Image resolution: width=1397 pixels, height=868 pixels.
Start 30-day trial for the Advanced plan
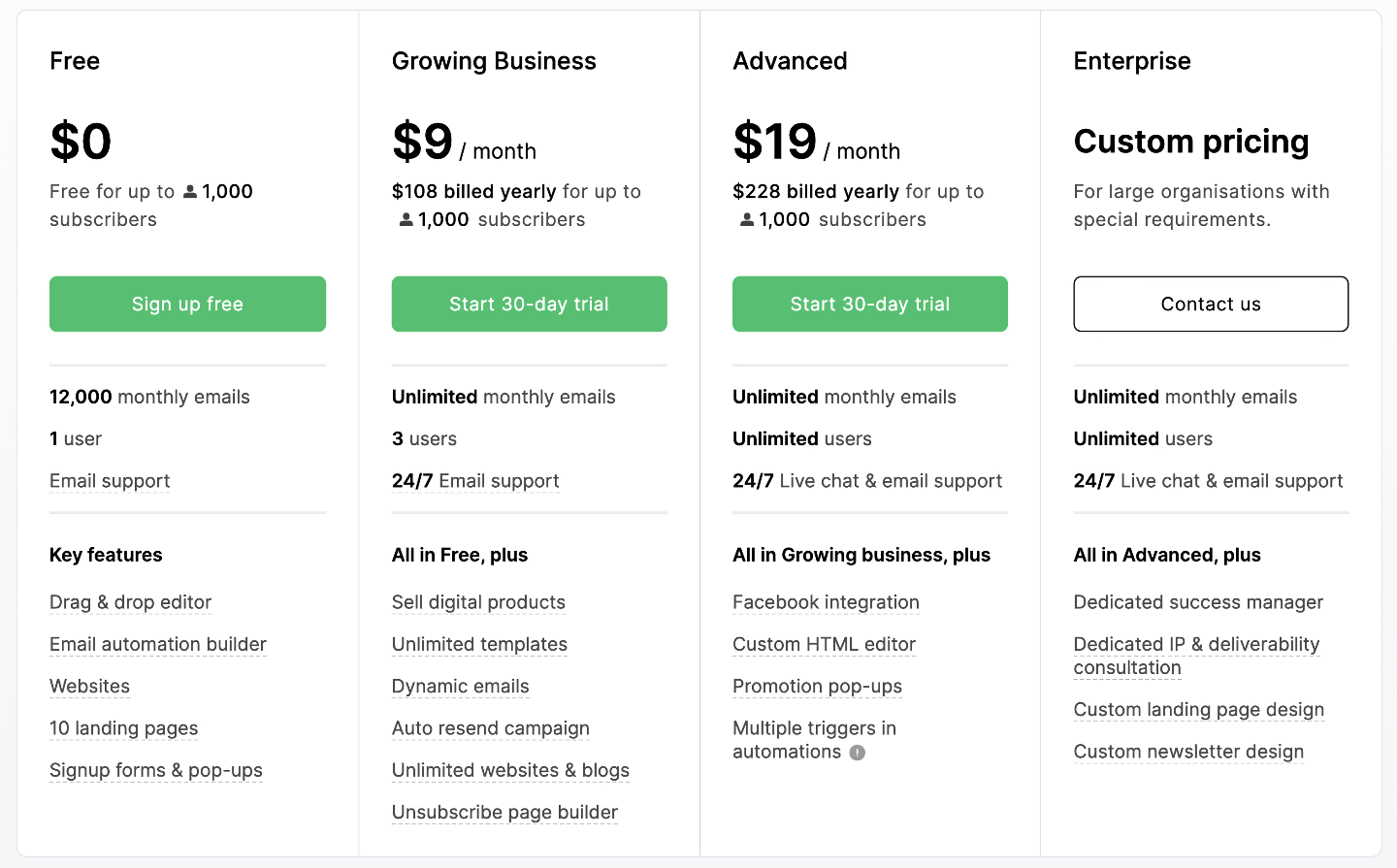point(869,304)
